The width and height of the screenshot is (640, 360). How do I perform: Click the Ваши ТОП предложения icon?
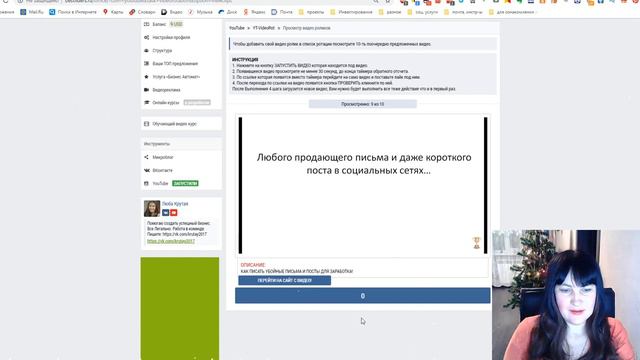[147, 64]
